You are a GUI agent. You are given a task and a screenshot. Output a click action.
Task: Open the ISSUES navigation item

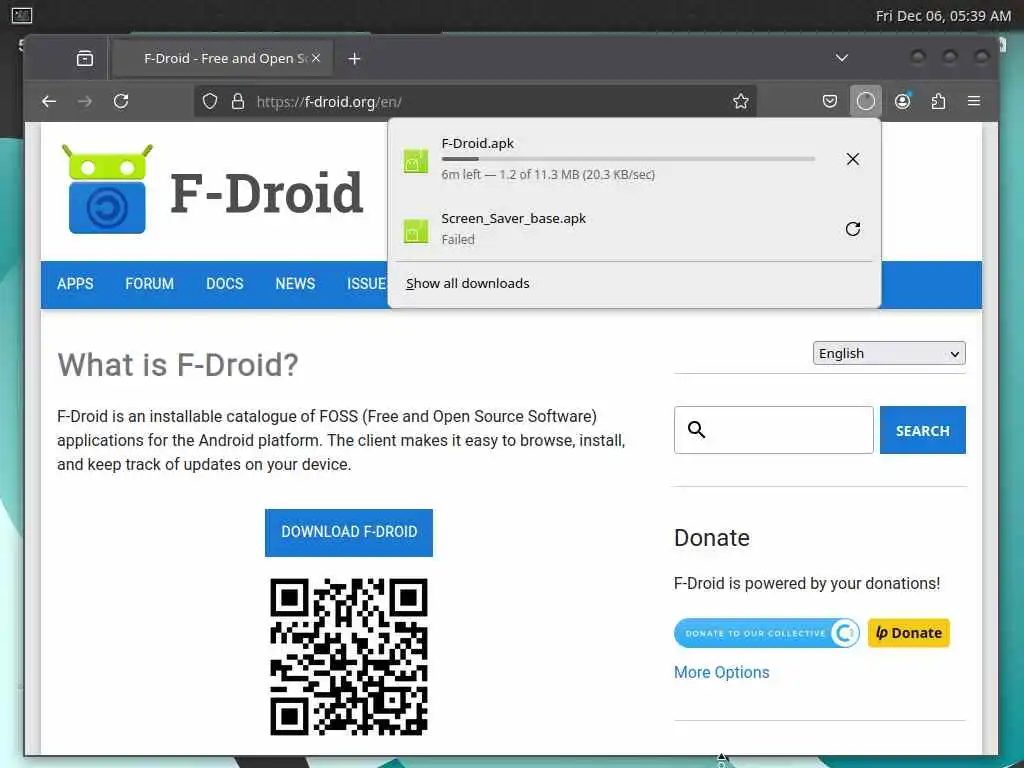pos(367,284)
